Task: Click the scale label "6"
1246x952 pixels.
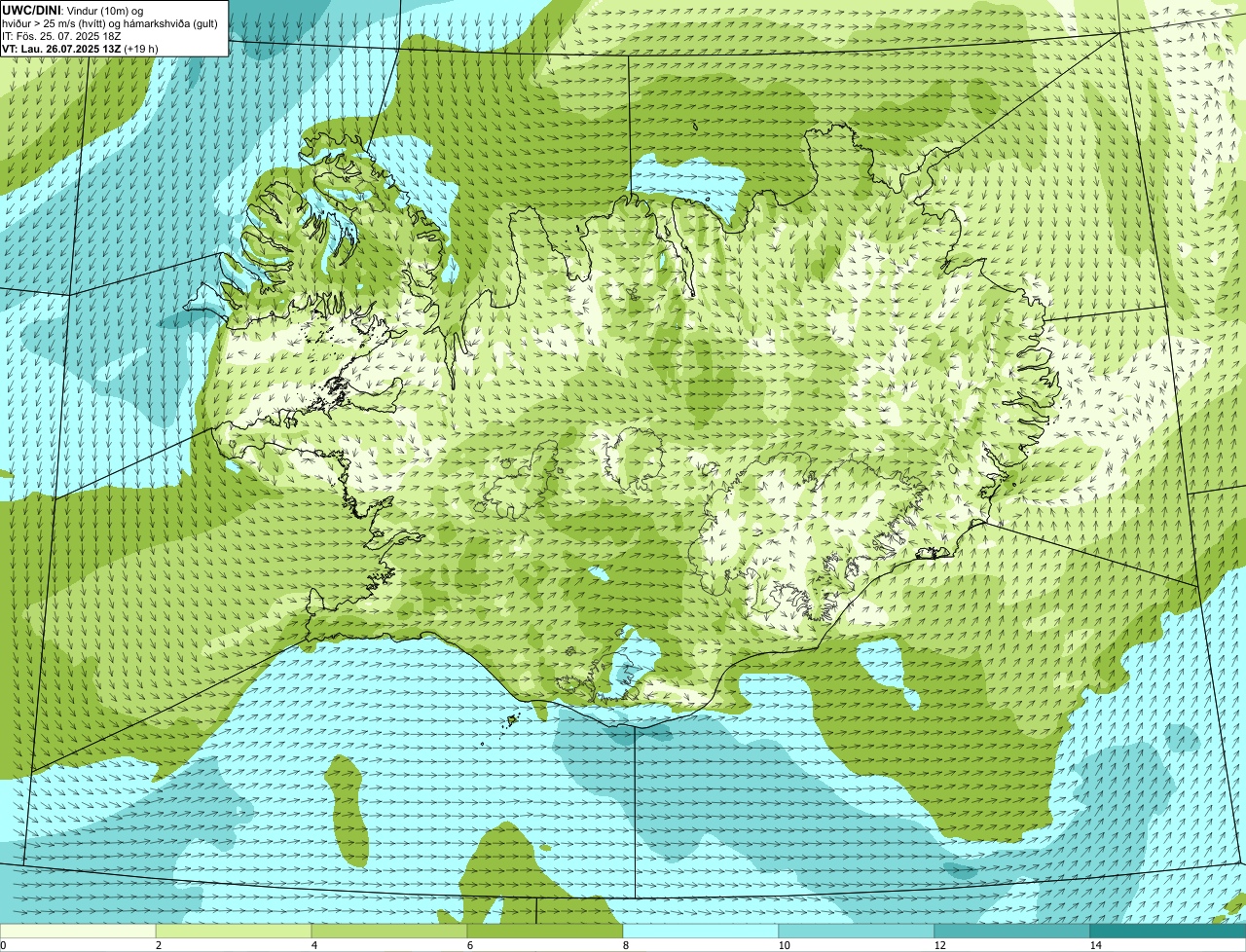Action: click(x=469, y=945)
